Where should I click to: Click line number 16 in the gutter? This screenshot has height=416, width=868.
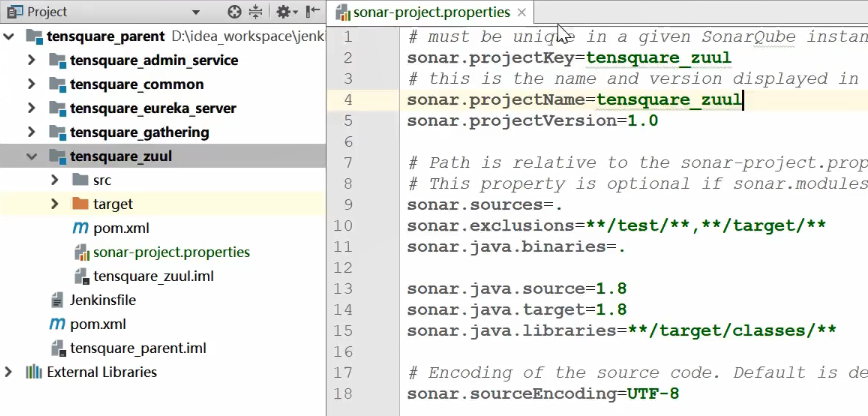pos(343,352)
